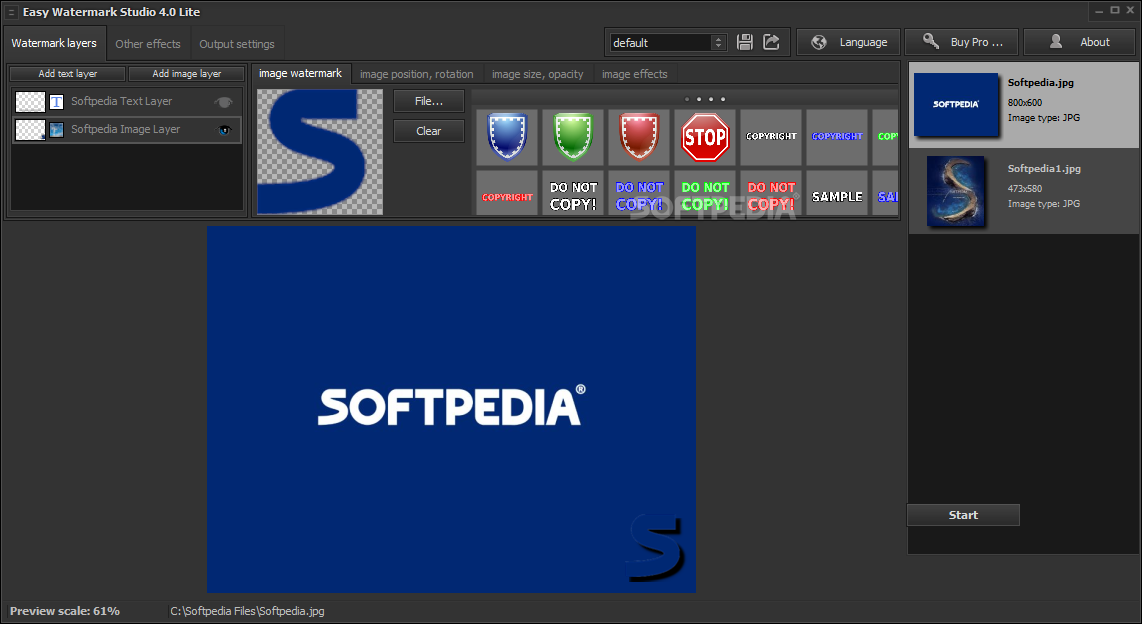Click the Buy Pro ... button
Viewport: 1142px width, 624px height.
[x=961, y=42]
